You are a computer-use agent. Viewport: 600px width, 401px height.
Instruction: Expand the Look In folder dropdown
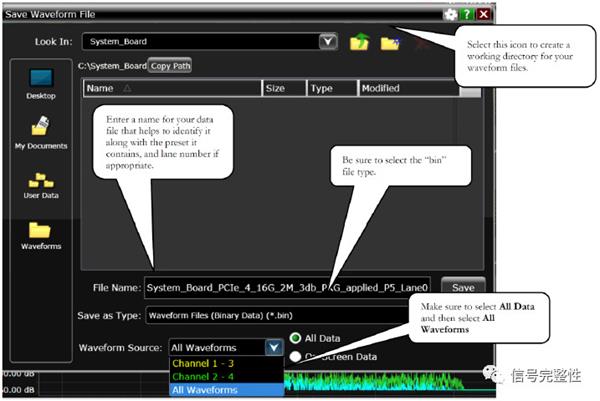tap(328, 41)
